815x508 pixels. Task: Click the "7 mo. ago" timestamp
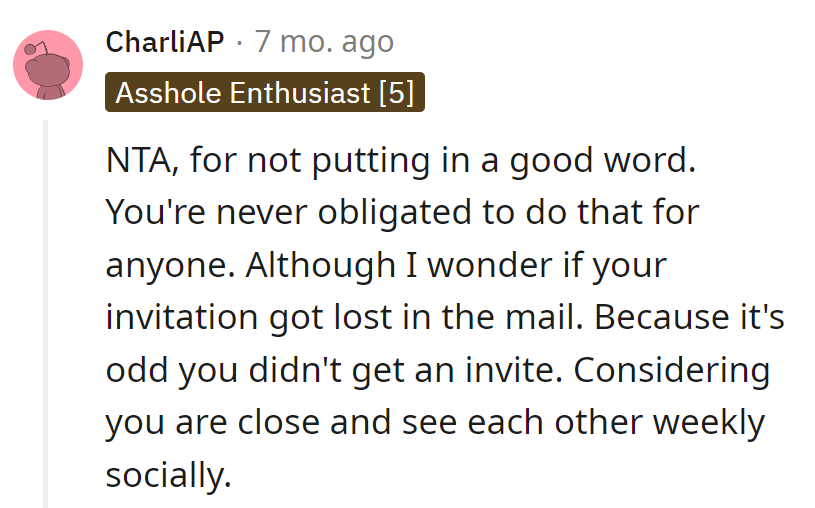click(x=324, y=42)
